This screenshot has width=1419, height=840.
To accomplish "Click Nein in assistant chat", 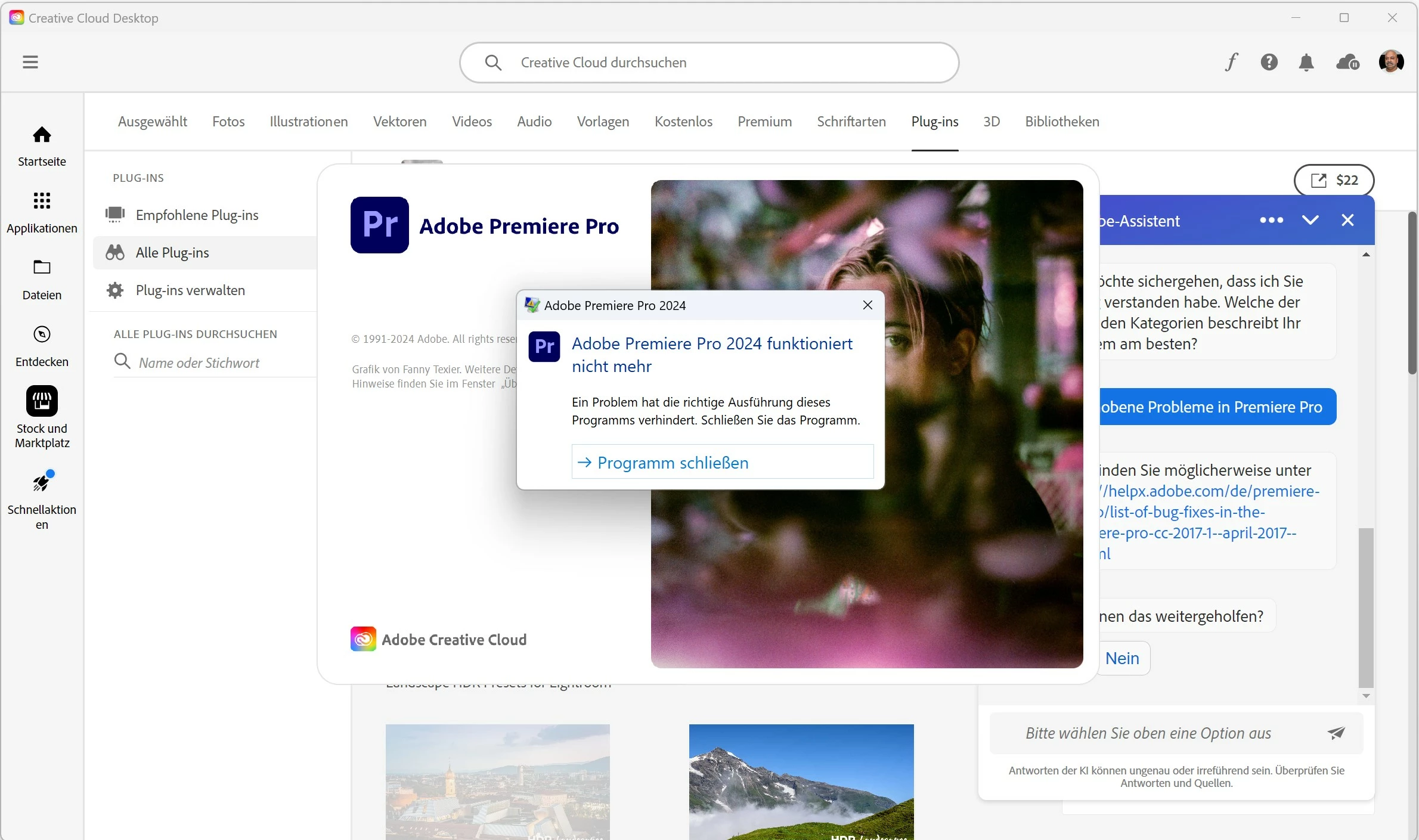I will (1122, 658).
